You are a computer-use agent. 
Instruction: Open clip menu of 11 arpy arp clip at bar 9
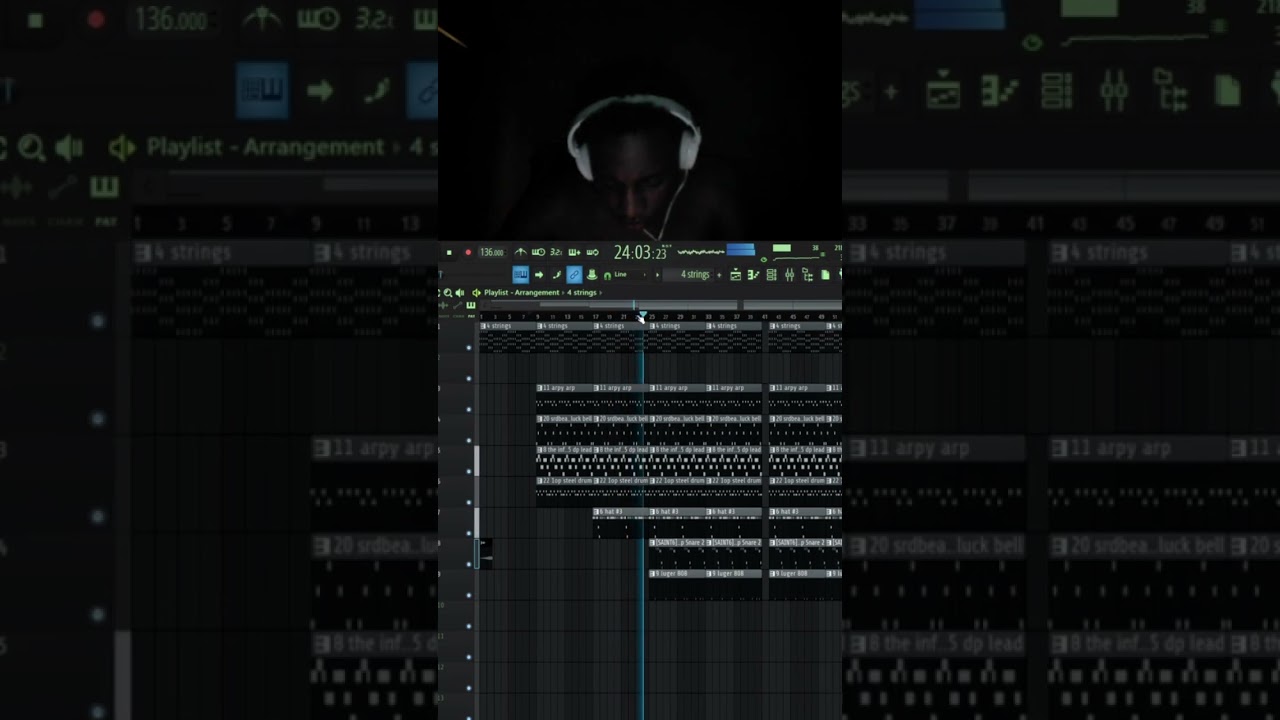coord(540,387)
